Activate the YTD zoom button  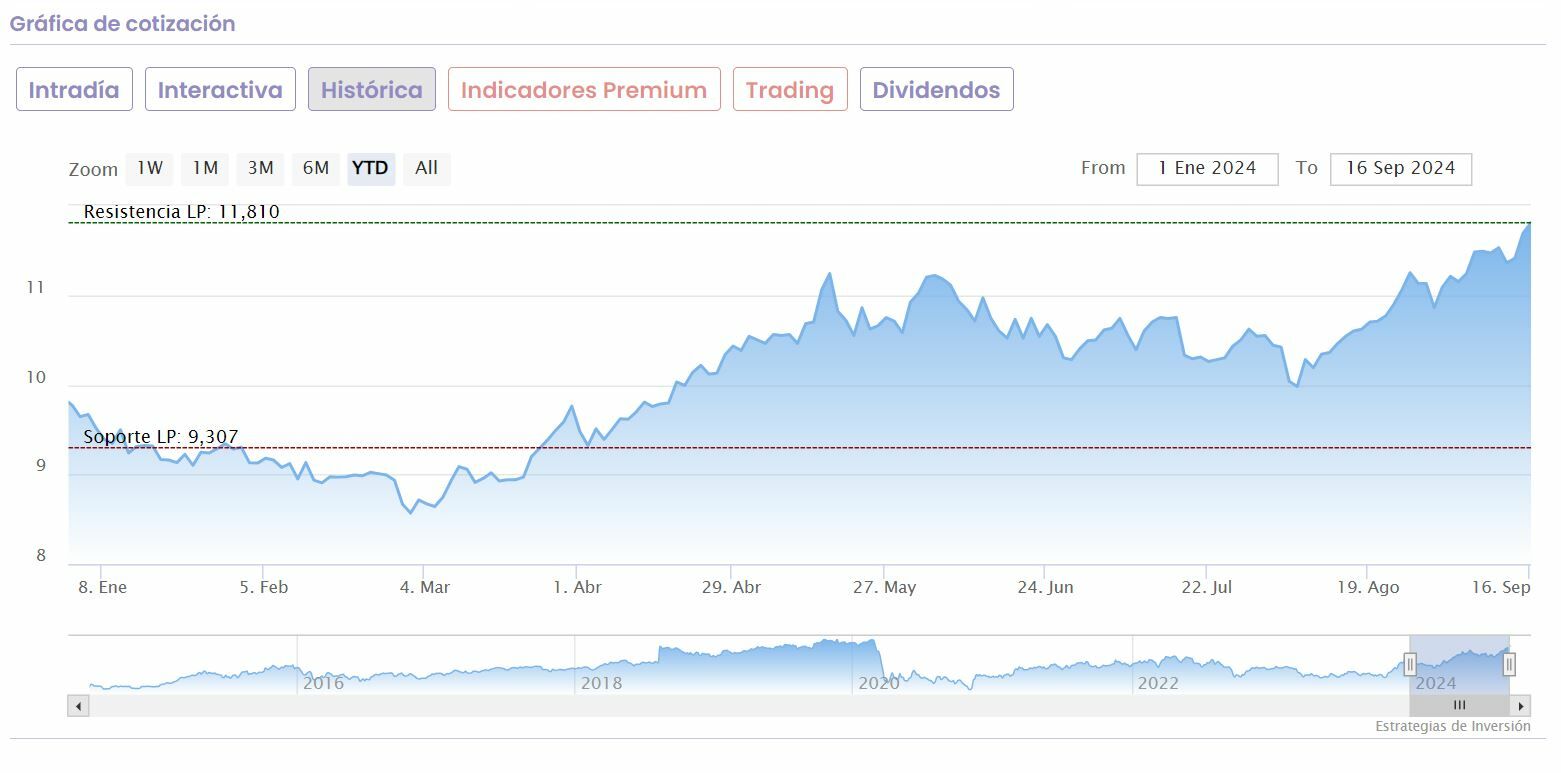tap(371, 168)
